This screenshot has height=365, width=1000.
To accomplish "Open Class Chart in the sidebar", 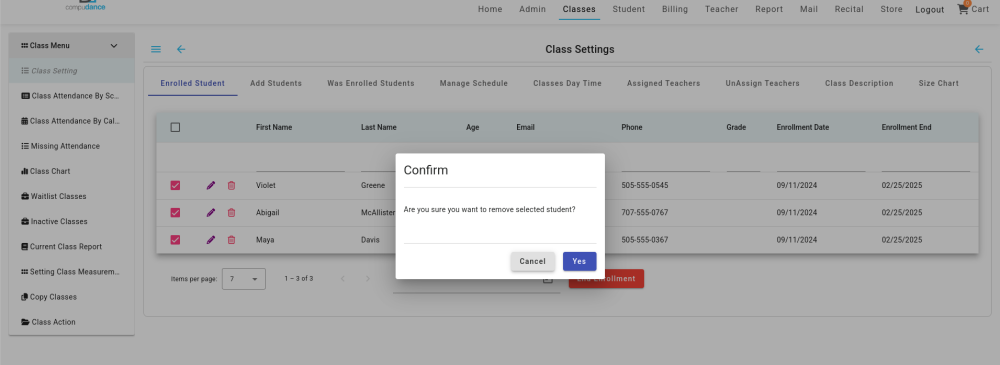I will [71, 171].
